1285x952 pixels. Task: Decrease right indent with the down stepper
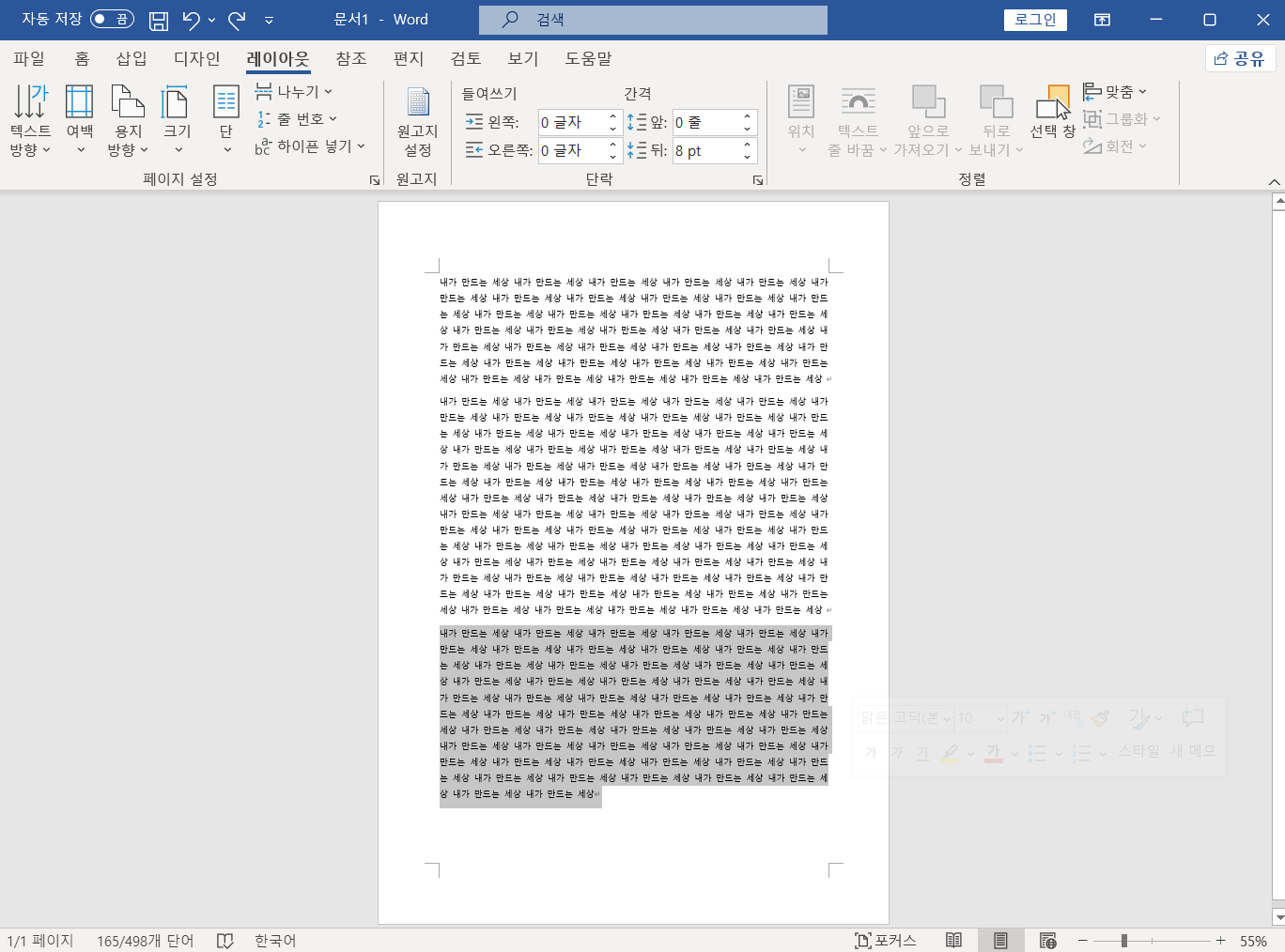tap(612, 157)
